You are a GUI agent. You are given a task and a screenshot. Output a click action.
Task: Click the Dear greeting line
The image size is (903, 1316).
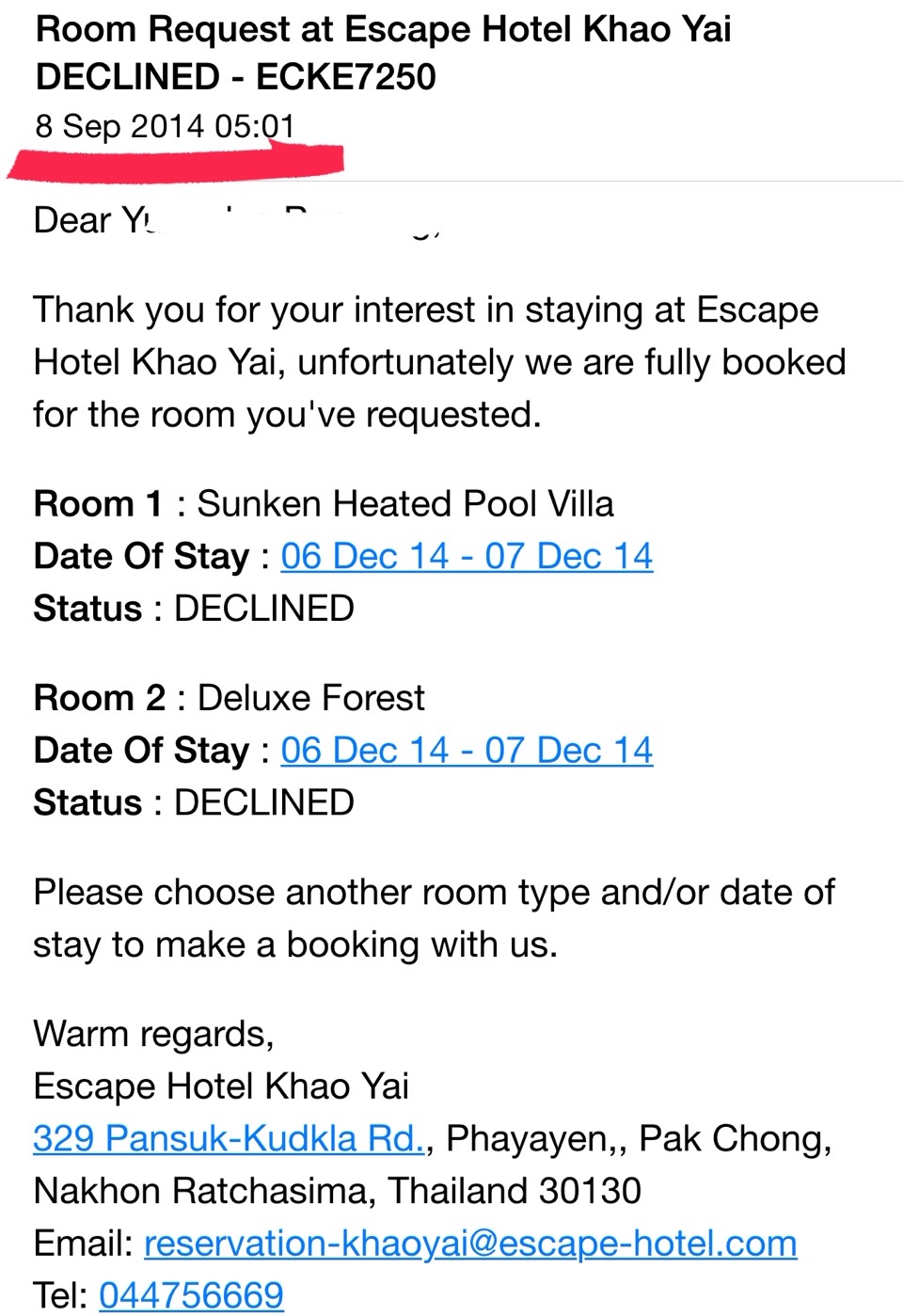point(236,220)
